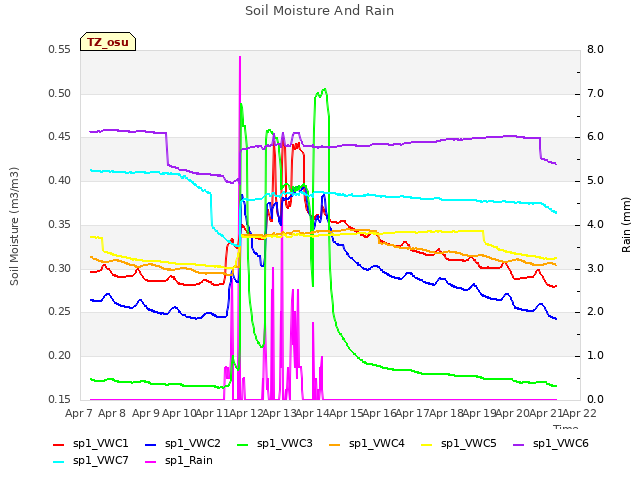Click the Apr 14 date tick label
This screenshot has width=640, height=480.
click(x=312, y=413)
